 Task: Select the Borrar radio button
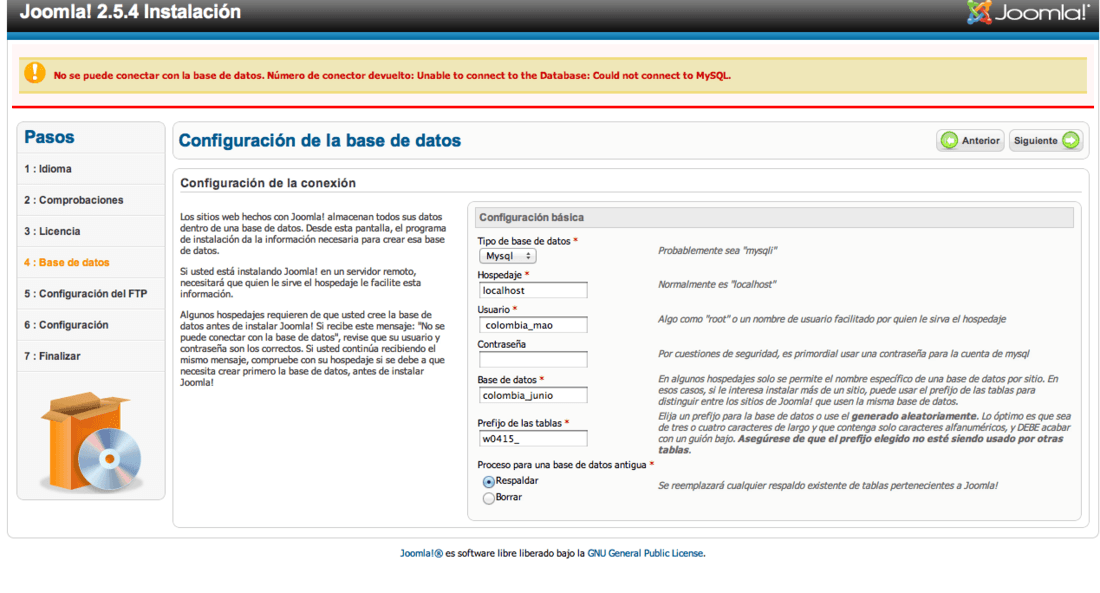click(x=488, y=498)
